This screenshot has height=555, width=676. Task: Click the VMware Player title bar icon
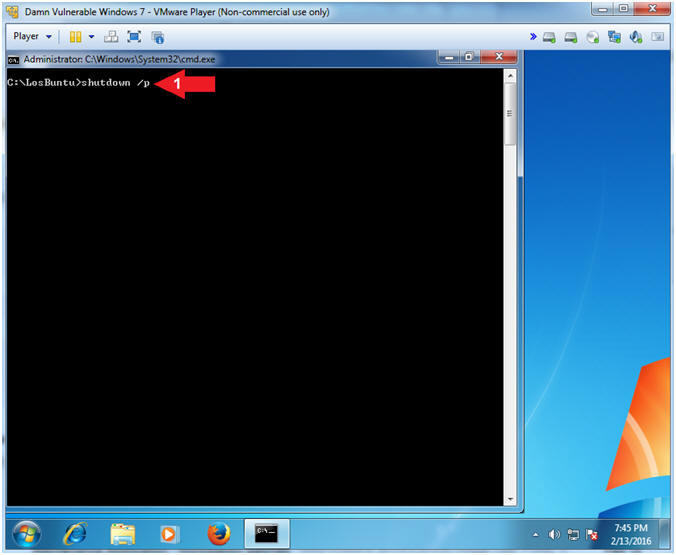(x=13, y=12)
